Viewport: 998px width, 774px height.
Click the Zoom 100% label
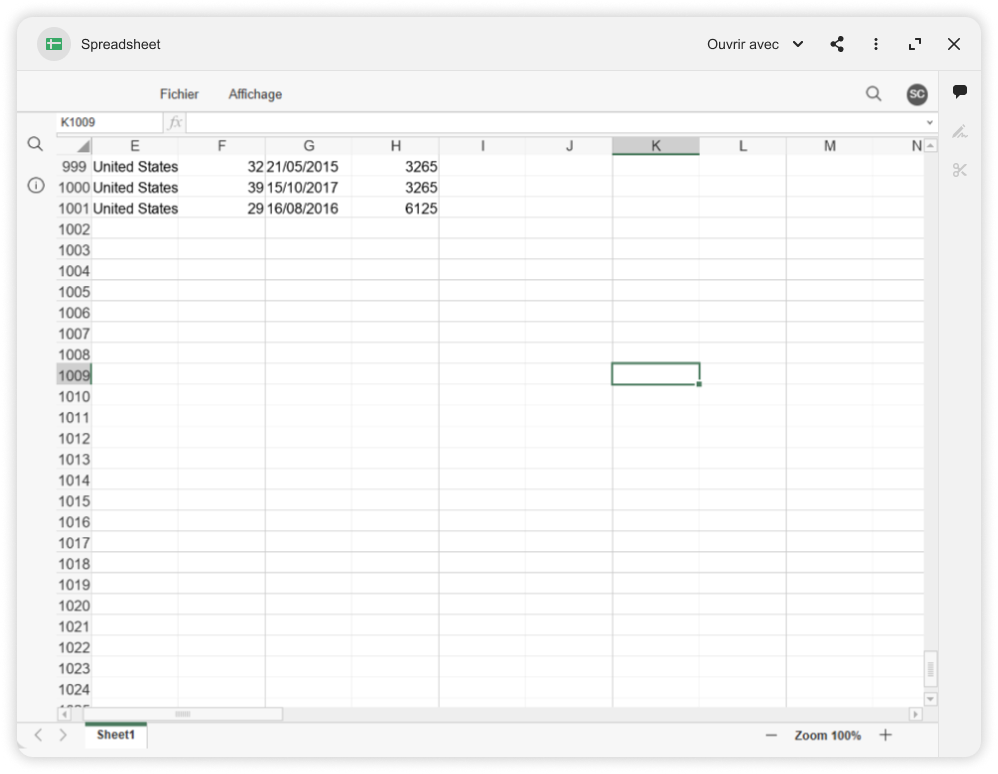[x=827, y=735]
